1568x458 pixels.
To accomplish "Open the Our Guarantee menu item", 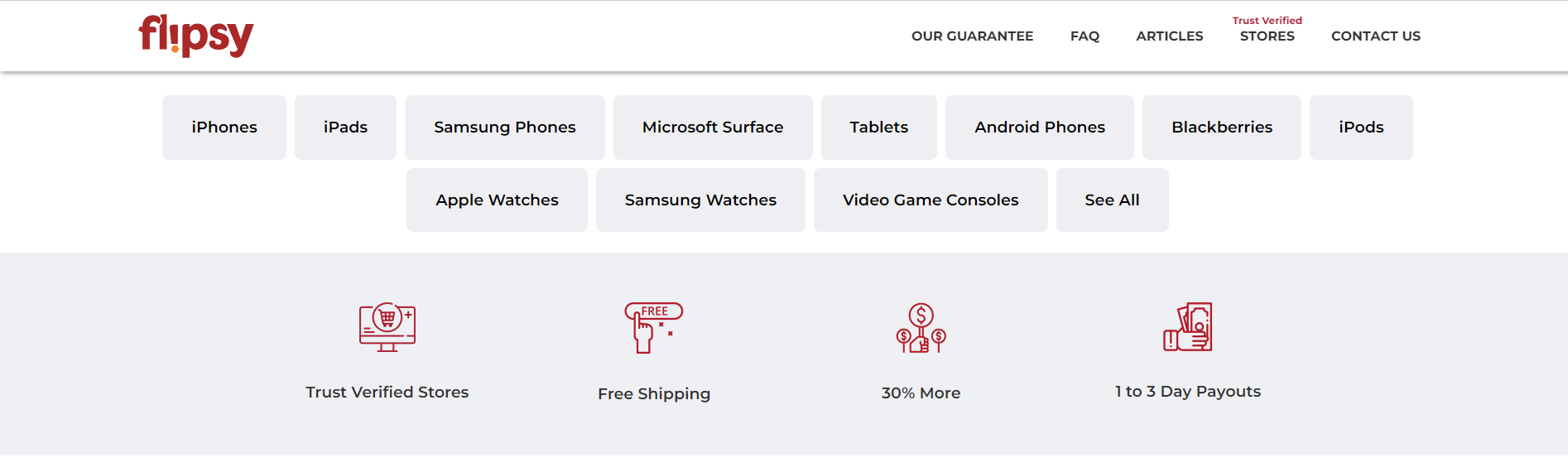I will [972, 36].
